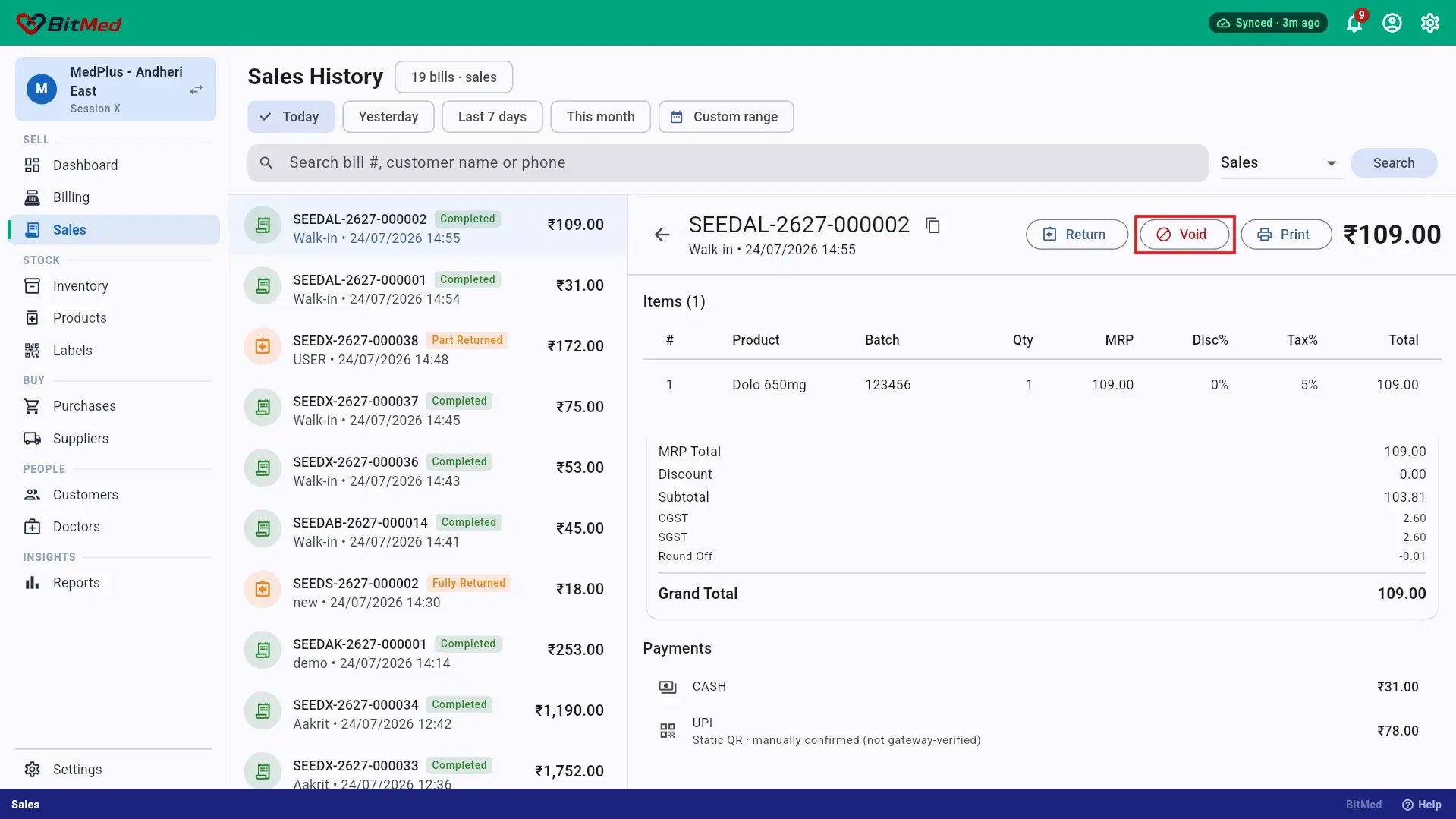
Task: Click the Part Returned status badge
Action: click(467, 341)
